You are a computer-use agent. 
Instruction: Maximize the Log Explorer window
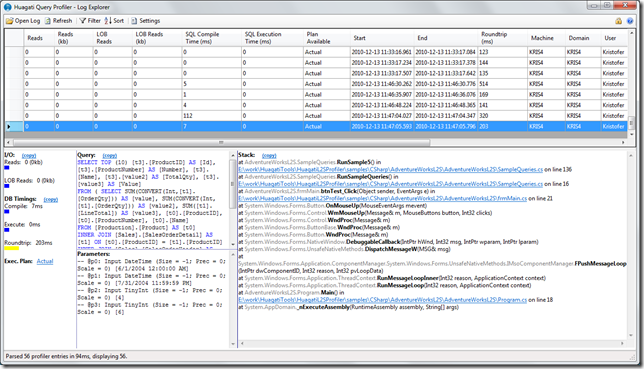[x=607, y=5]
